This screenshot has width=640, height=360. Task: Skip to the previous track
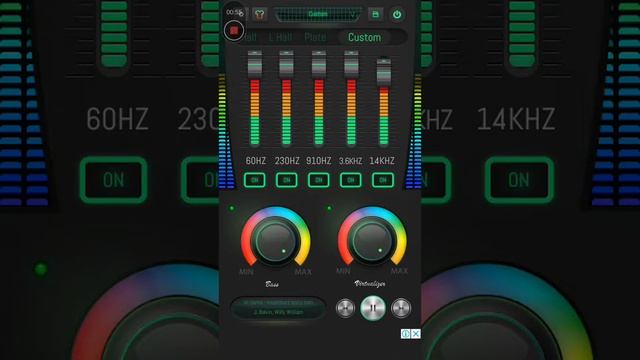pos(345,308)
